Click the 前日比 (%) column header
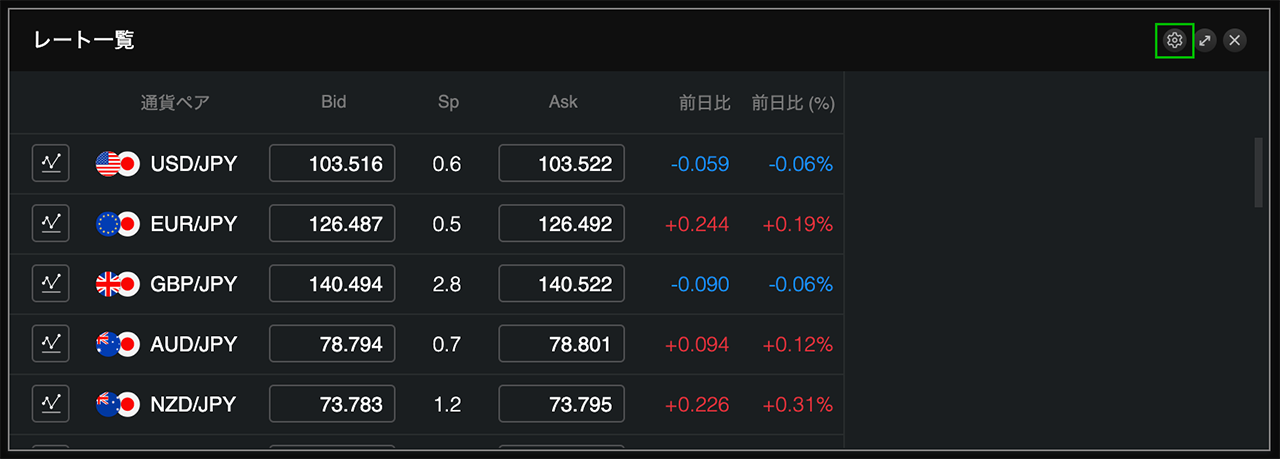Image resolution: width=1280 pixels, height=459 pixels. (x=793, y=103)
